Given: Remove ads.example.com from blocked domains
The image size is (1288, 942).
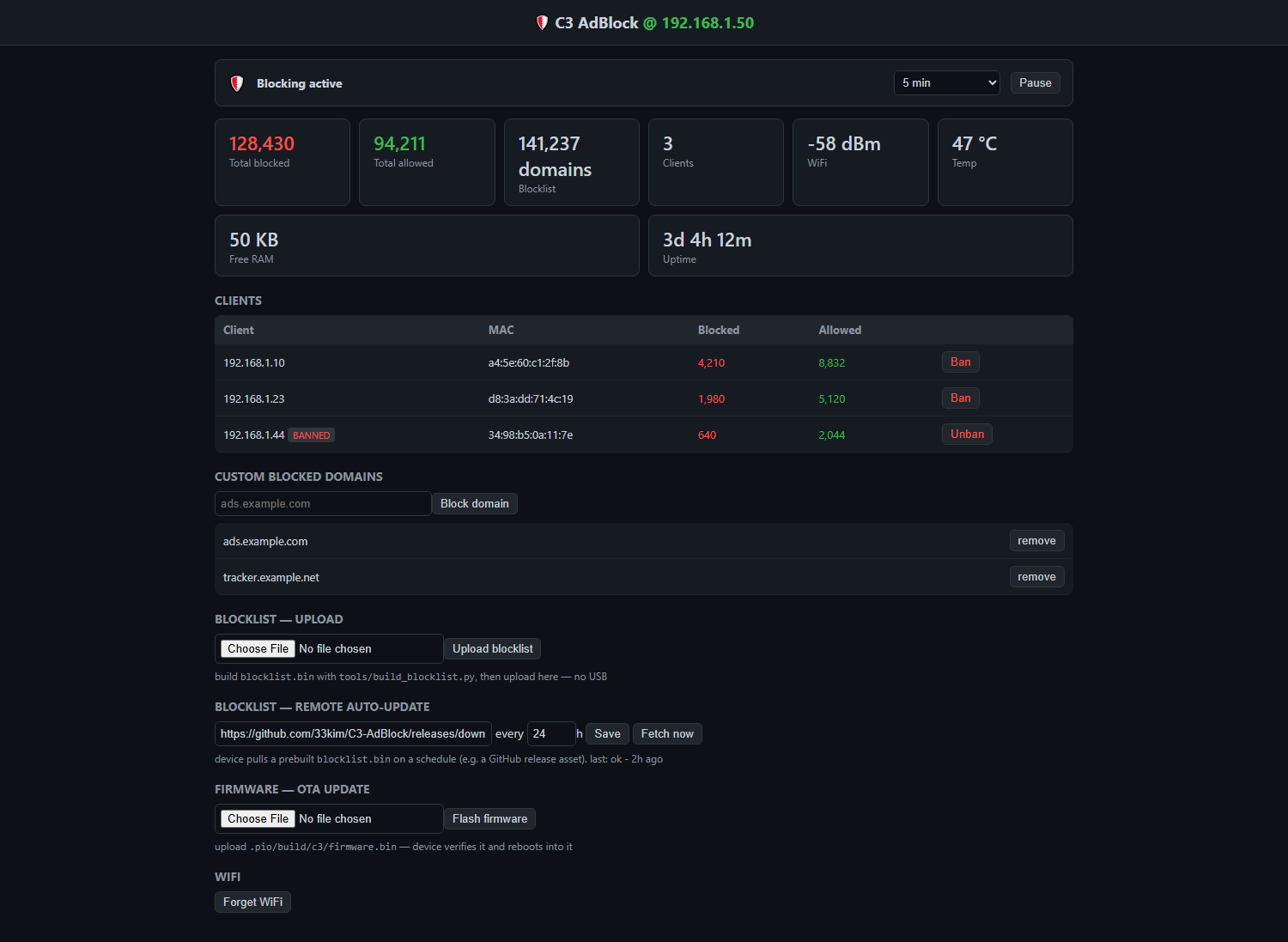Looking at the screenshot, I should (x=1036, y=541).
